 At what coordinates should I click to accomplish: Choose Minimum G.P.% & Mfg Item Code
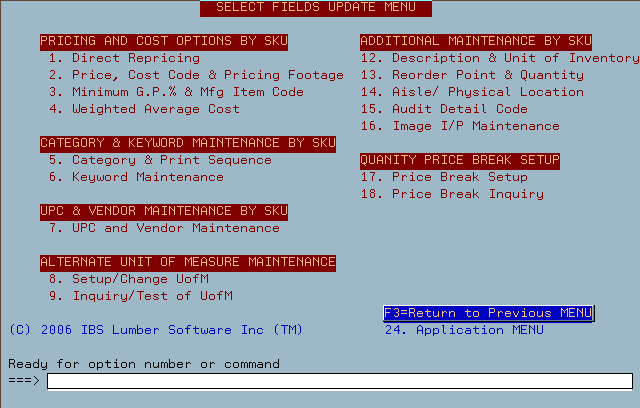point(176,92)
